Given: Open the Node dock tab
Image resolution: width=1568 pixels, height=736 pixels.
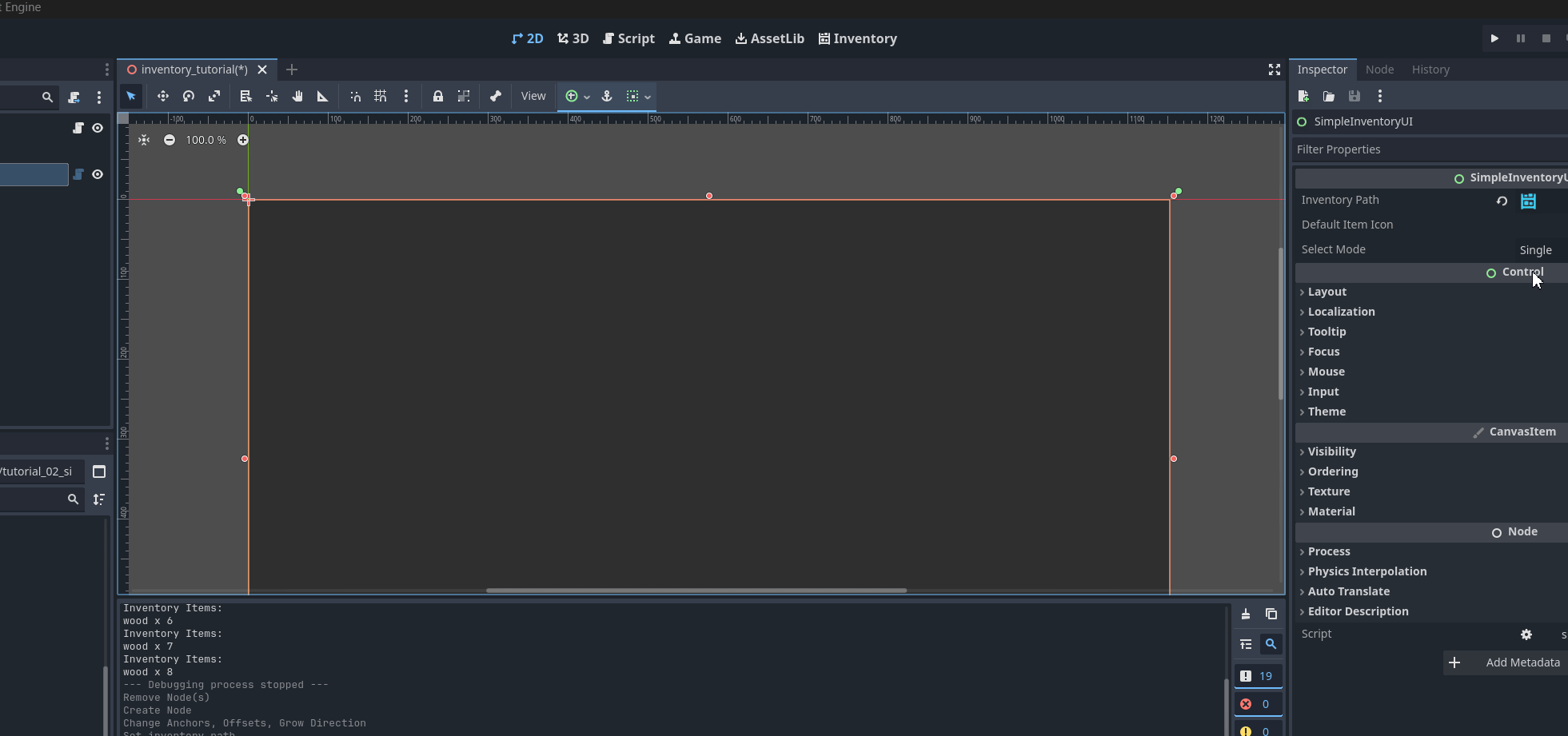Looking at the screenshot, I should (x=1379, y=70).
